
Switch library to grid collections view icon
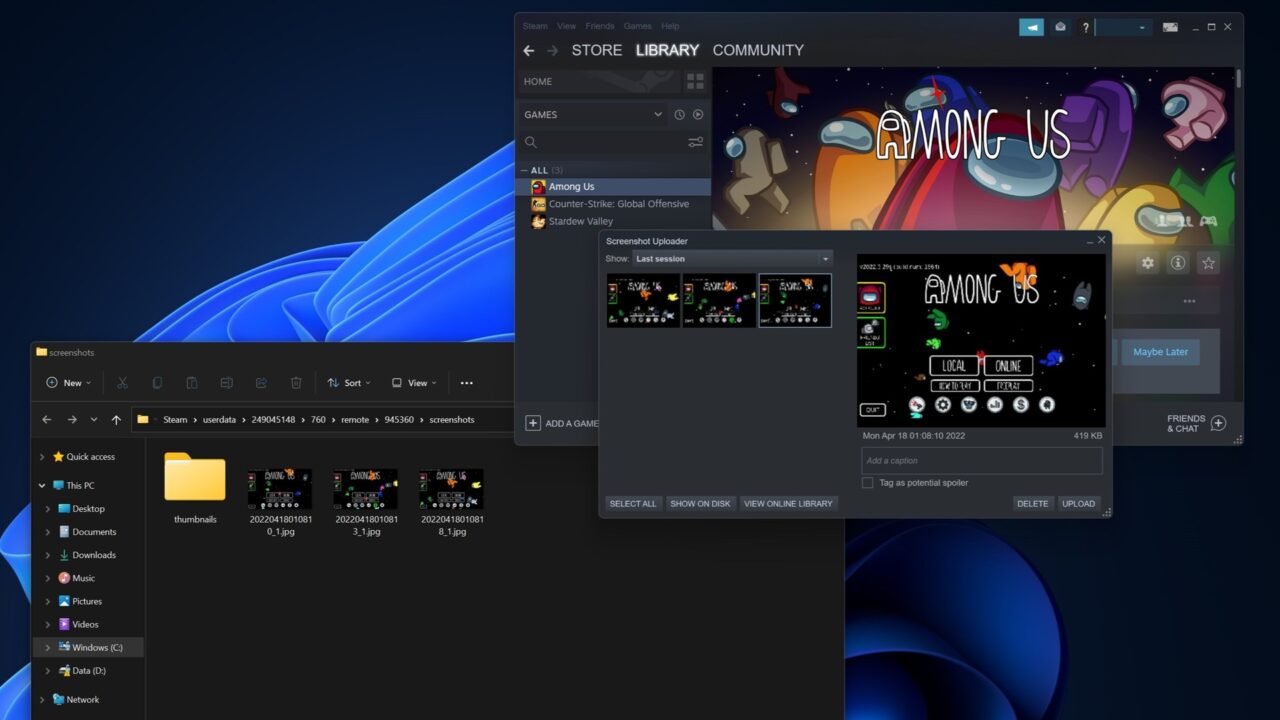pyautogui.click(x=695, y=81)
